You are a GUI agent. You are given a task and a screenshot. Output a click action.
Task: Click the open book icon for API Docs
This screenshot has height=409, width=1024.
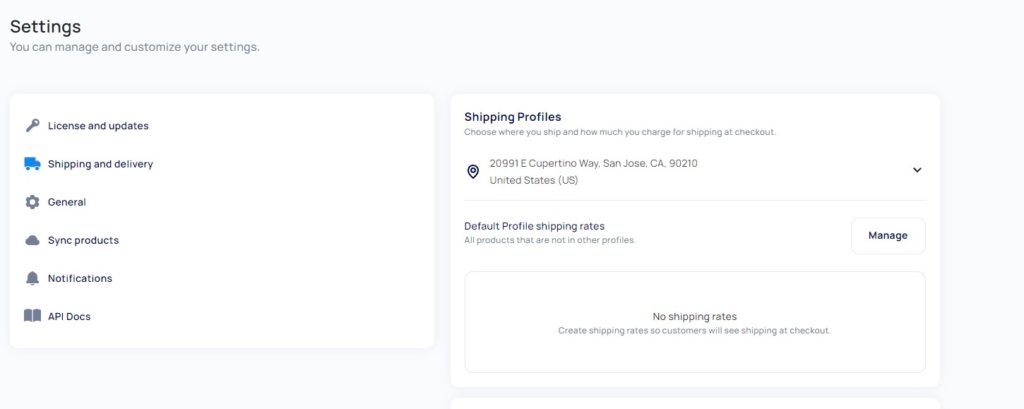[32, 316]
